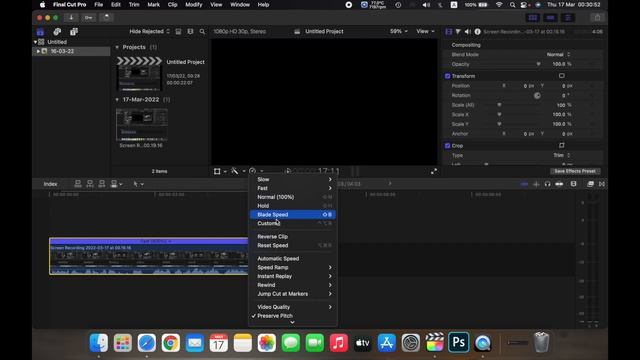Screen dimensions: 640x360
Task: Disable the Transform checkbox
Action: (x=447, y=76)
